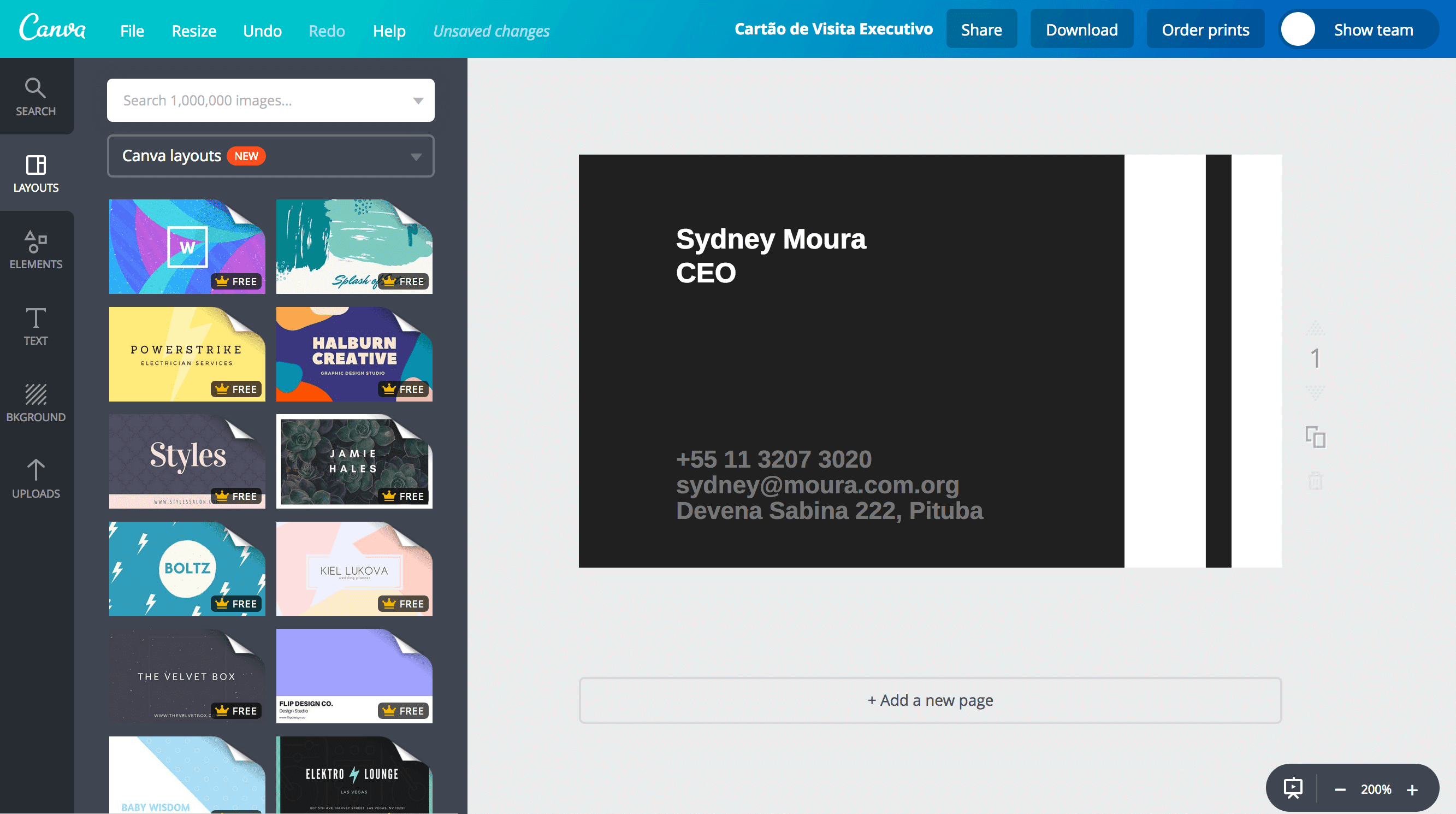Select the Layouts sidebar tab
This screenshot has height=814, width=1456.
pos(35,173)
